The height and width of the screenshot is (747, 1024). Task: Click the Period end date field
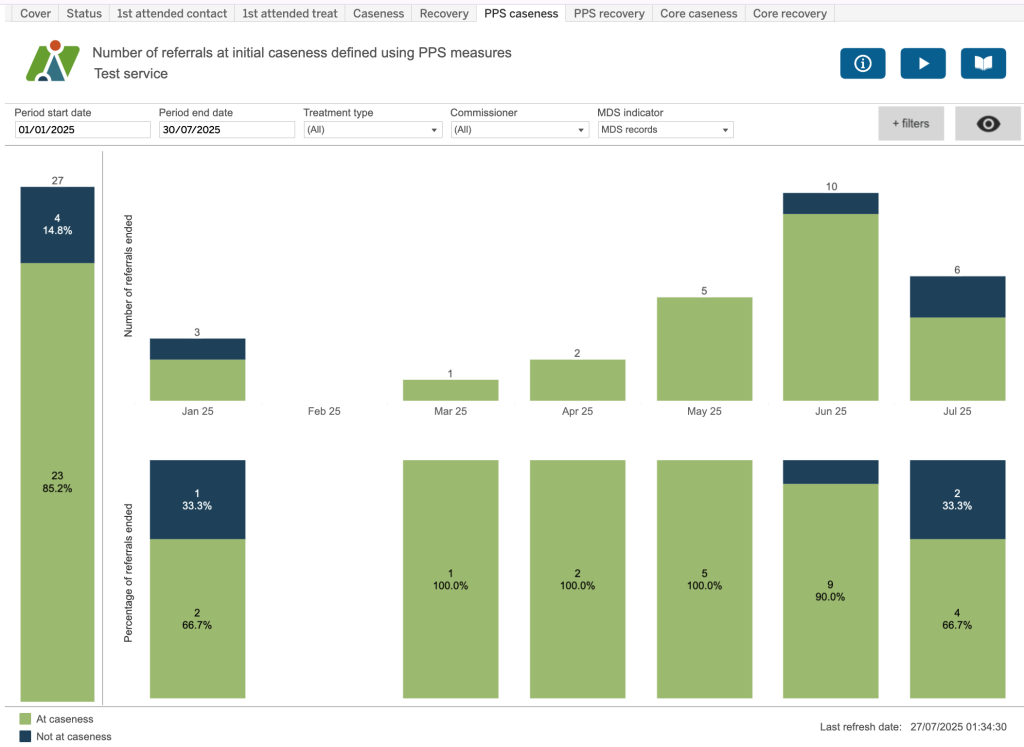coord(226,130)
